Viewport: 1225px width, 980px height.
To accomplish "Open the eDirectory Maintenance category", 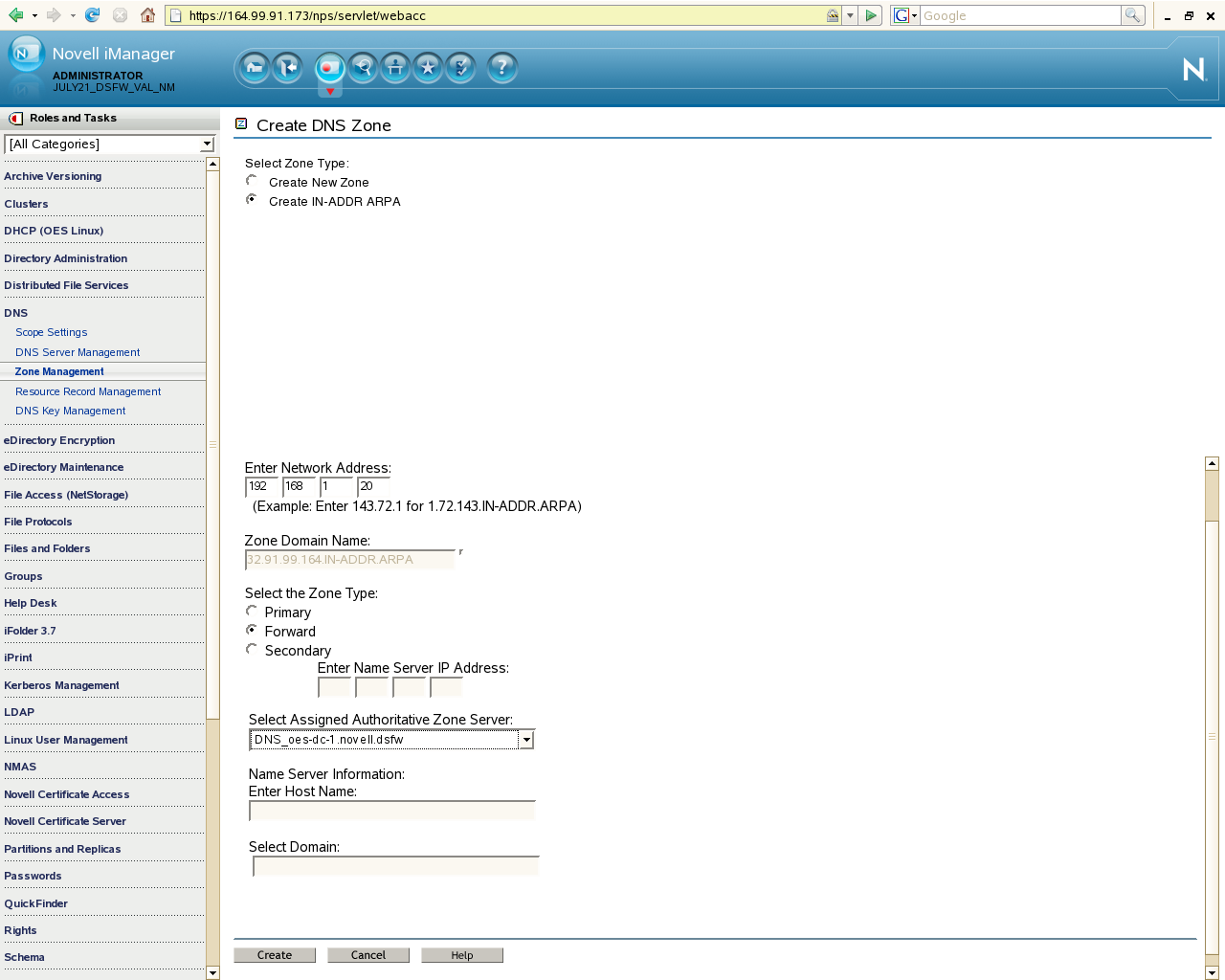I will click(63, 467).
